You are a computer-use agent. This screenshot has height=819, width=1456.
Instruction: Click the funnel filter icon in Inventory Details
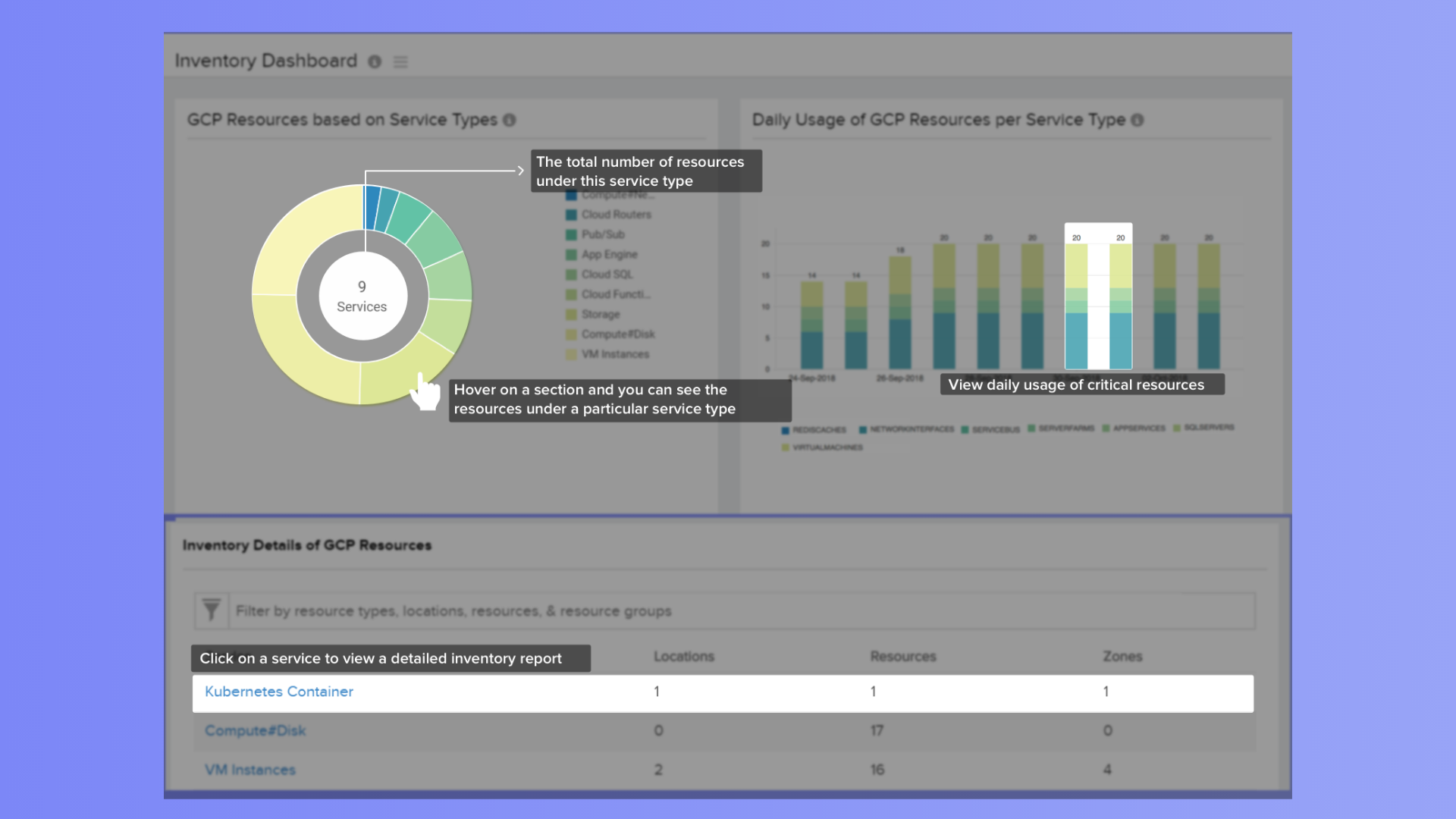point(212,610)
